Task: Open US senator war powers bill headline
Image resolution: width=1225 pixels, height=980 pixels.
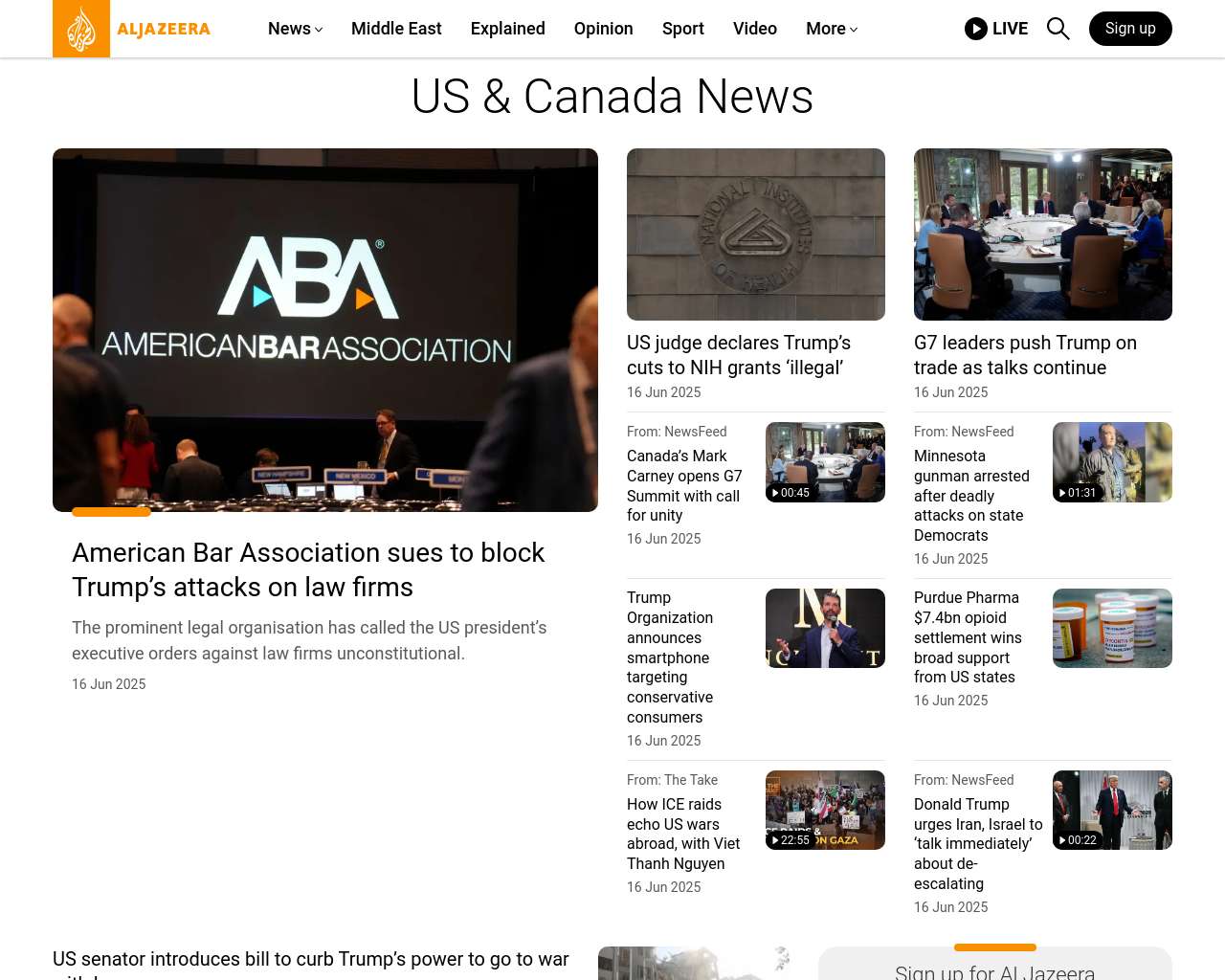Action: 311,965
